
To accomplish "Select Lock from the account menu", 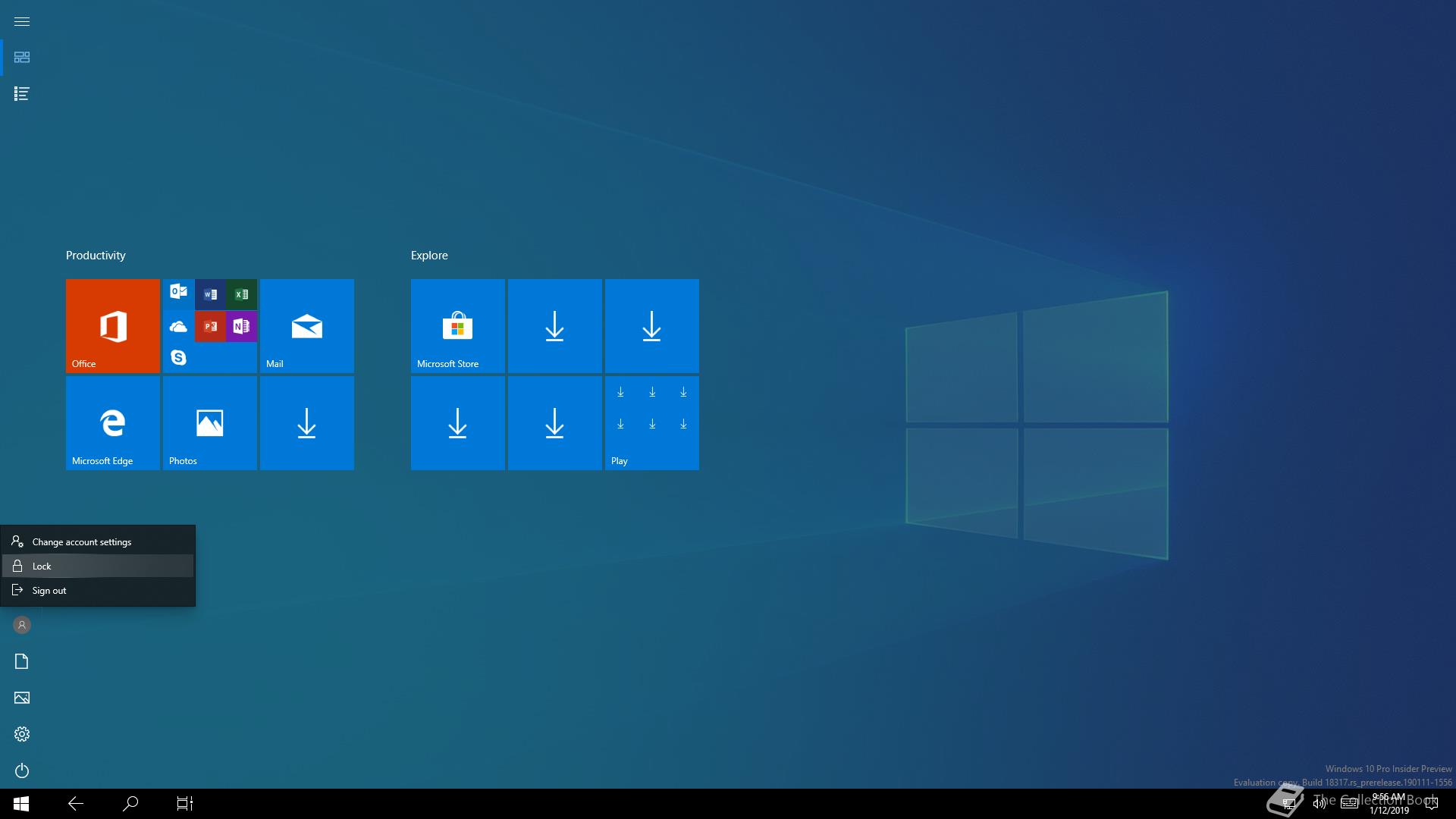I will point(98,566).
